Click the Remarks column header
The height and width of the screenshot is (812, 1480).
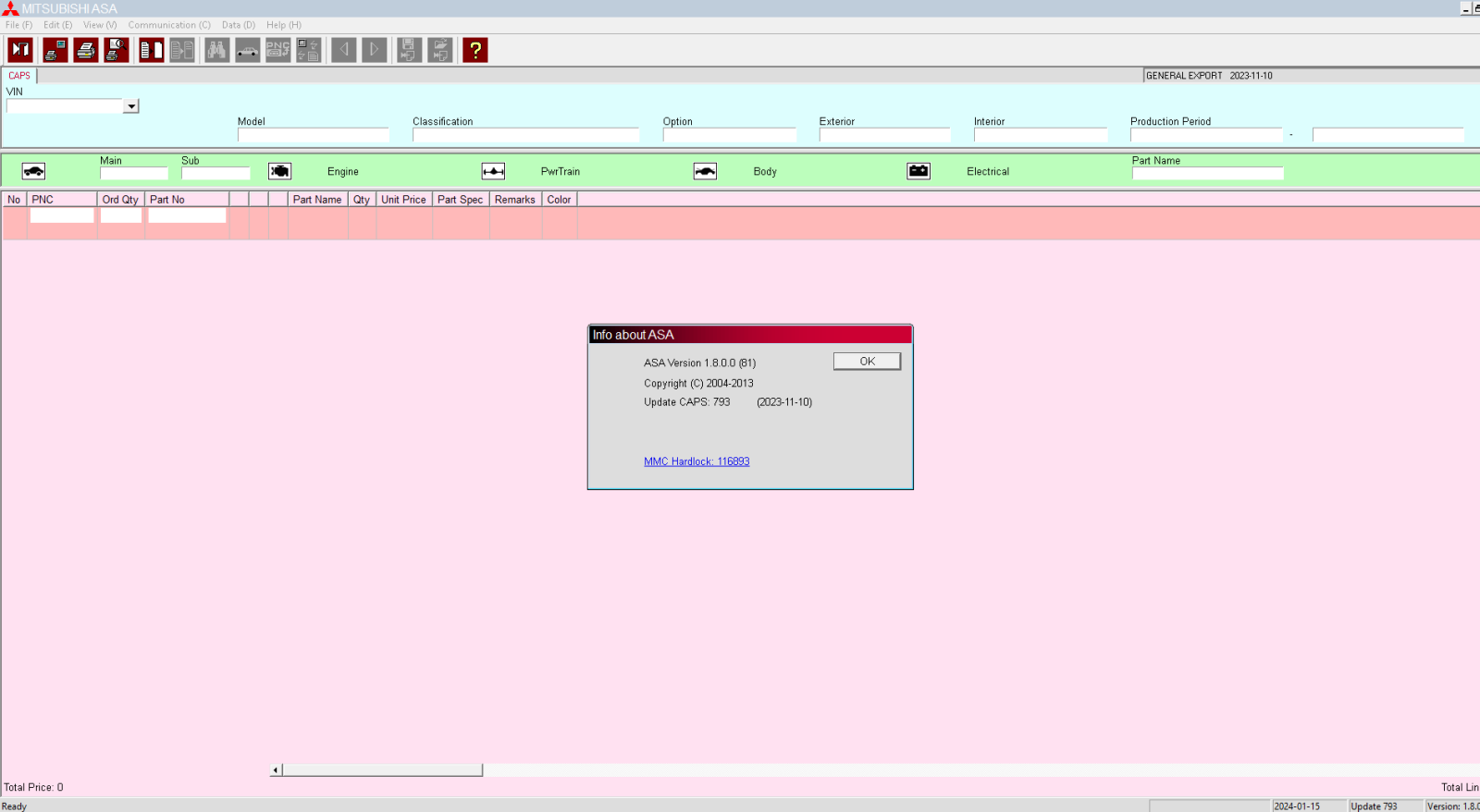[x=515, y=200]
